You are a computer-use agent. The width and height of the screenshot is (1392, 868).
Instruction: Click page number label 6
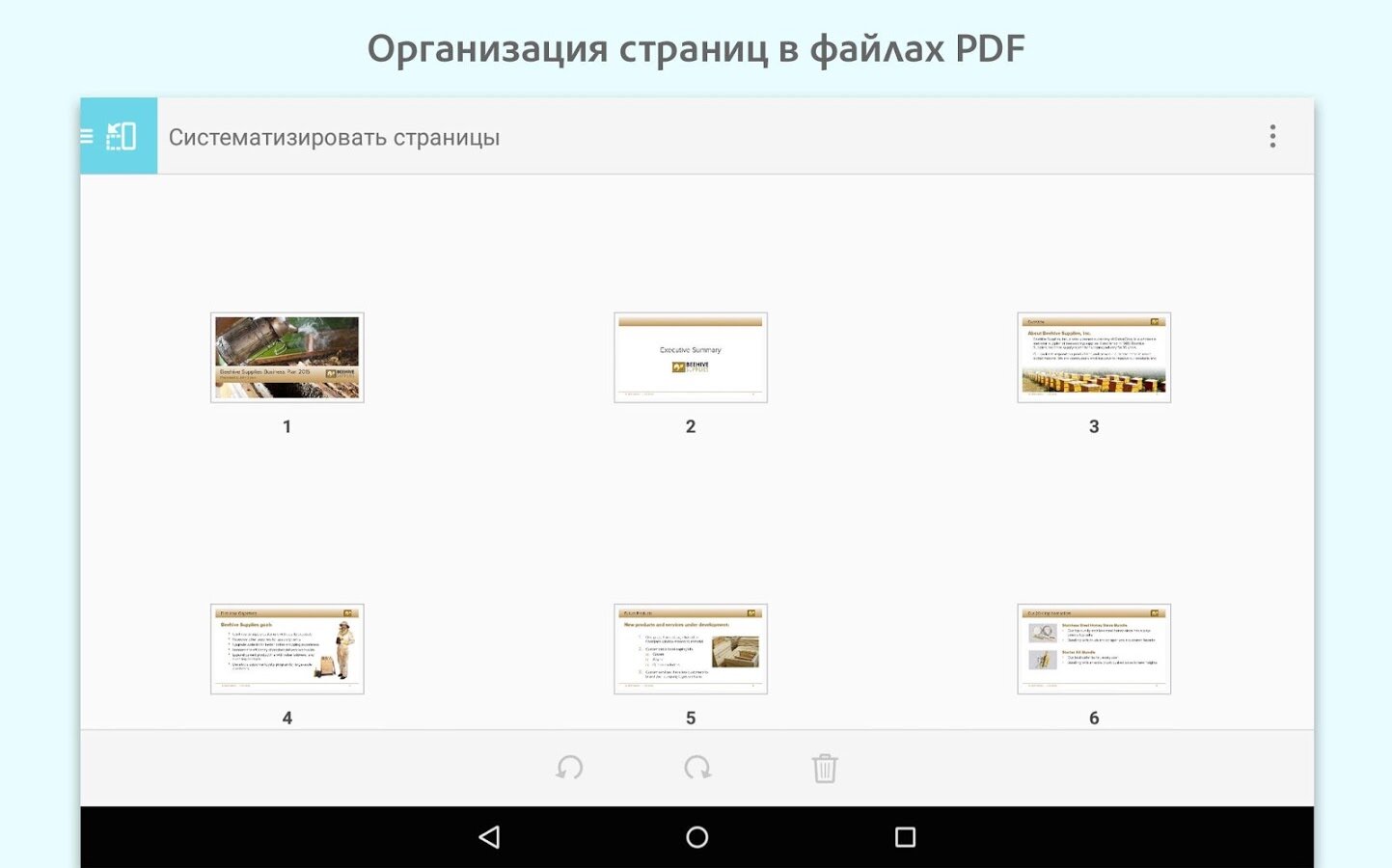click(1094, 718)
